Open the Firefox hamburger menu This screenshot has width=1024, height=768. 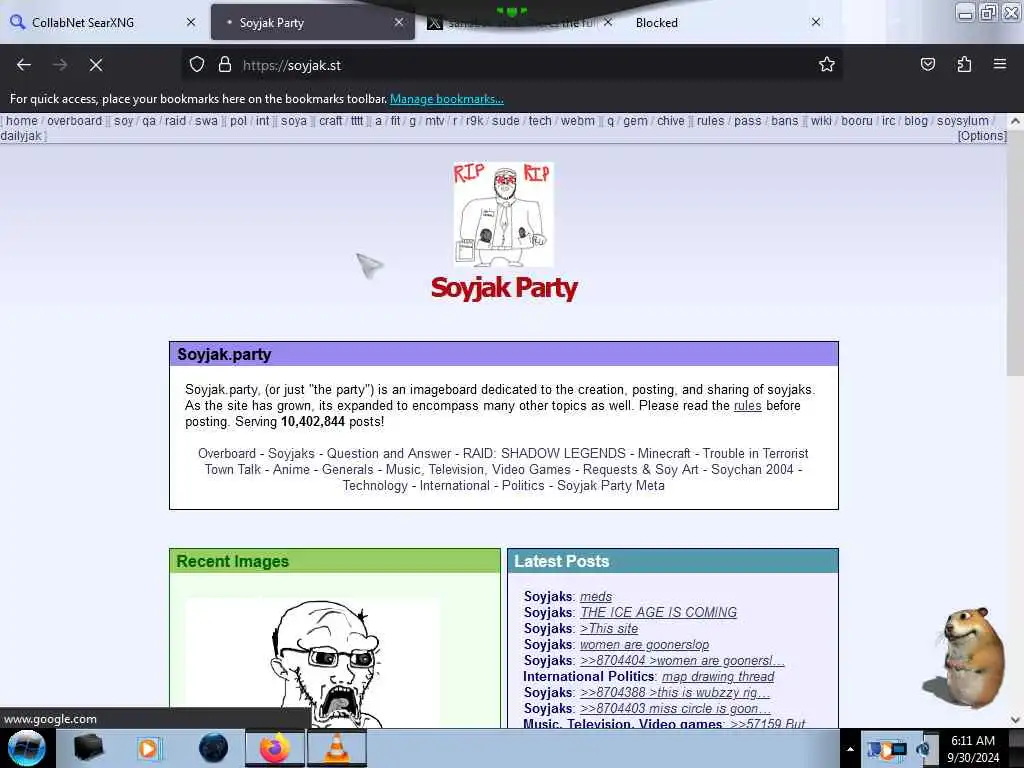[x=1000, y=64]
